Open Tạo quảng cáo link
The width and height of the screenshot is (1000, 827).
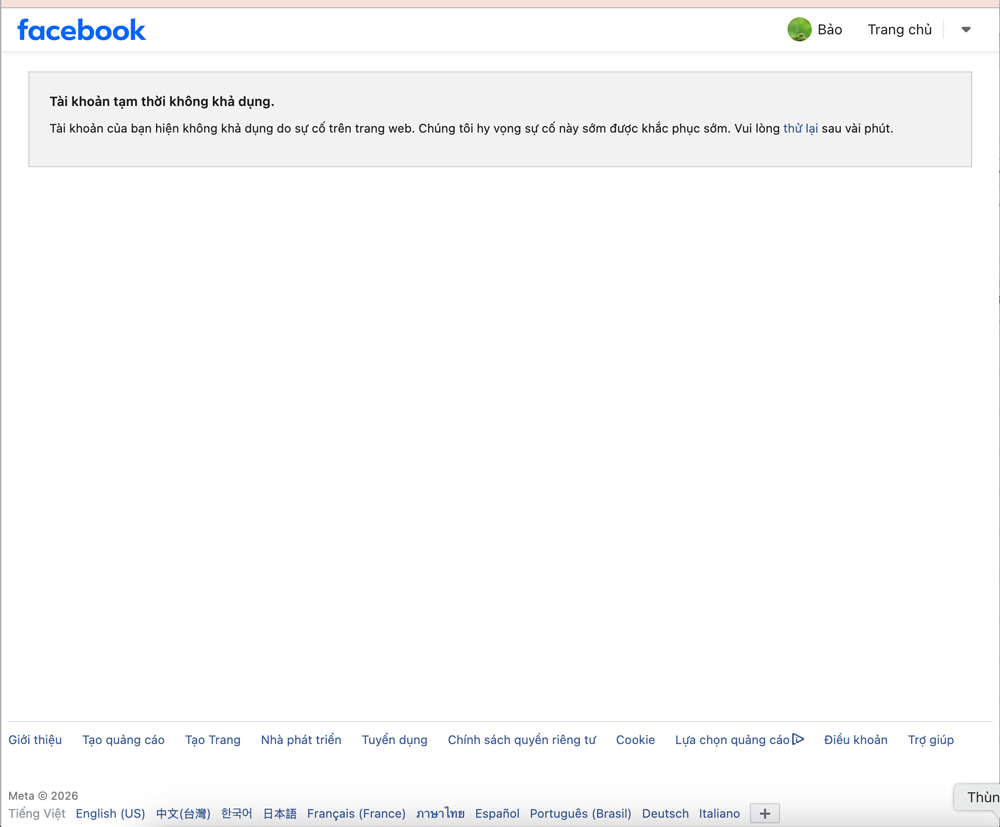(x=123, y=740)
